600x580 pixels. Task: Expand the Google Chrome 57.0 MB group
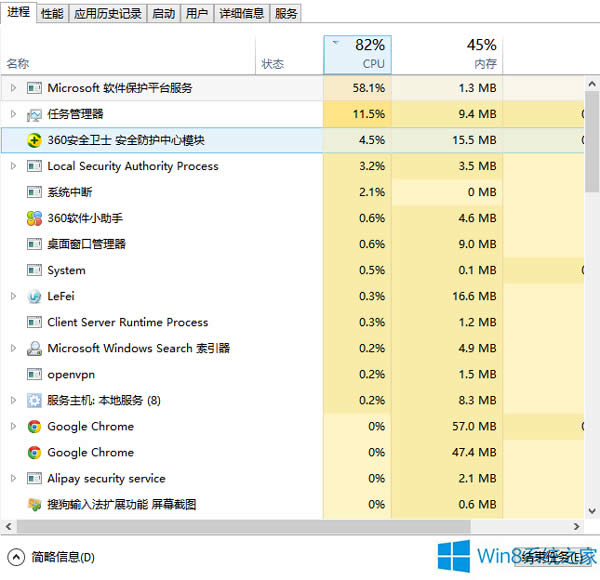click(13, 426)
